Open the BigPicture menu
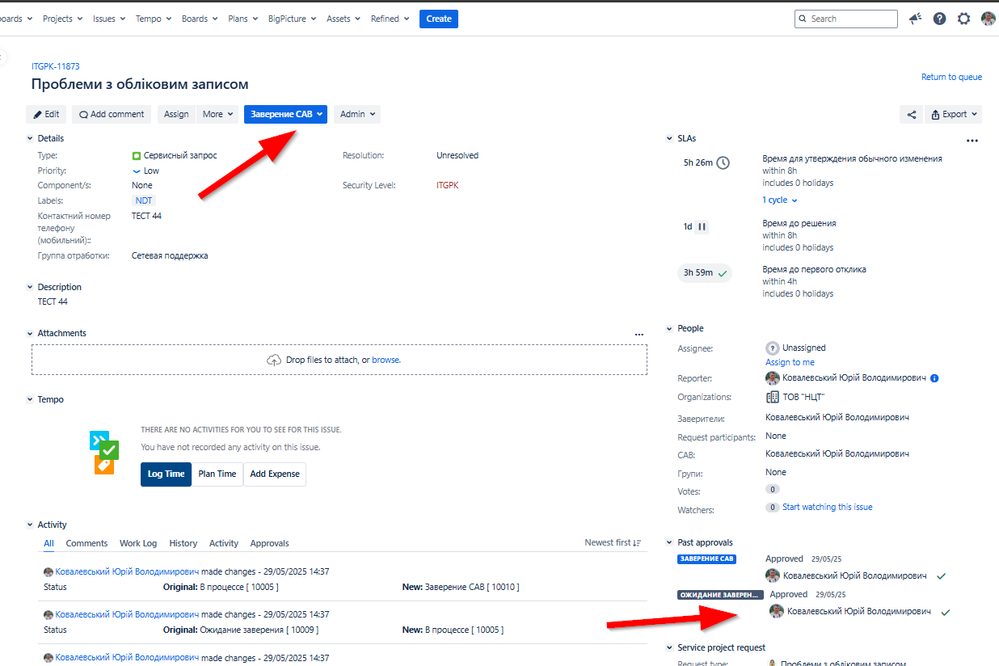Image resolution: width=999 pixels, height=666 pixels. click(x=292, y=18)
